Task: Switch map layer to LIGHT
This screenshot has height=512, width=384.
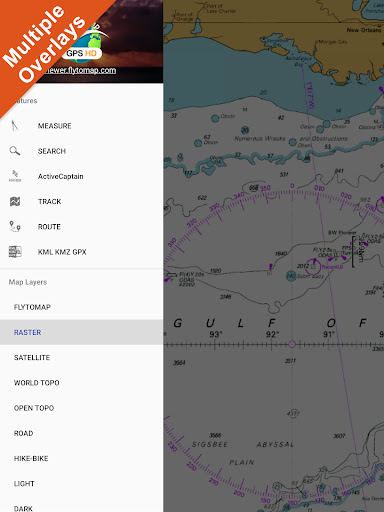Action: pyautogui.click(x=81, y=484)
